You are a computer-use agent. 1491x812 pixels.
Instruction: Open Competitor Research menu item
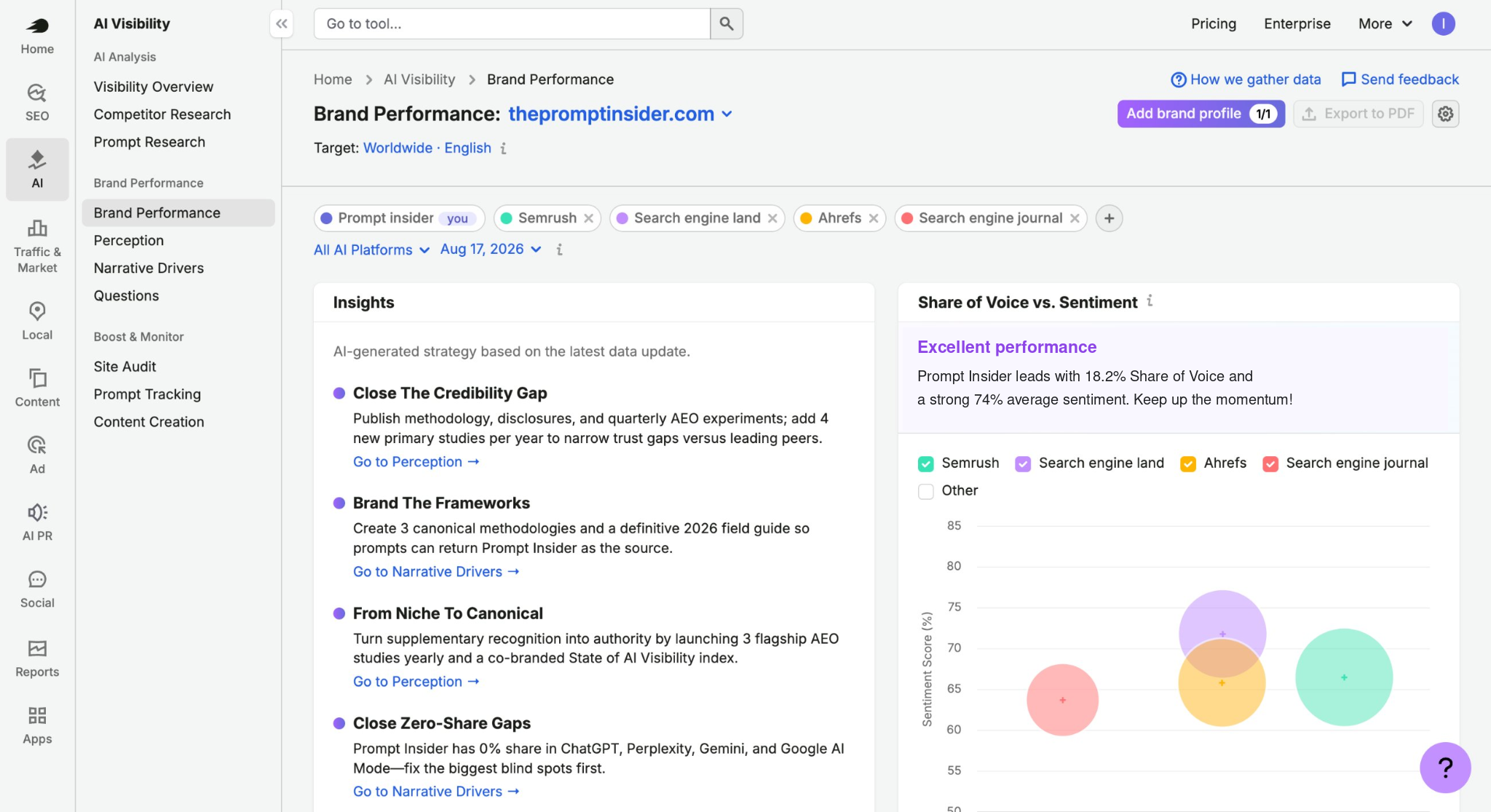pos(162,114)
